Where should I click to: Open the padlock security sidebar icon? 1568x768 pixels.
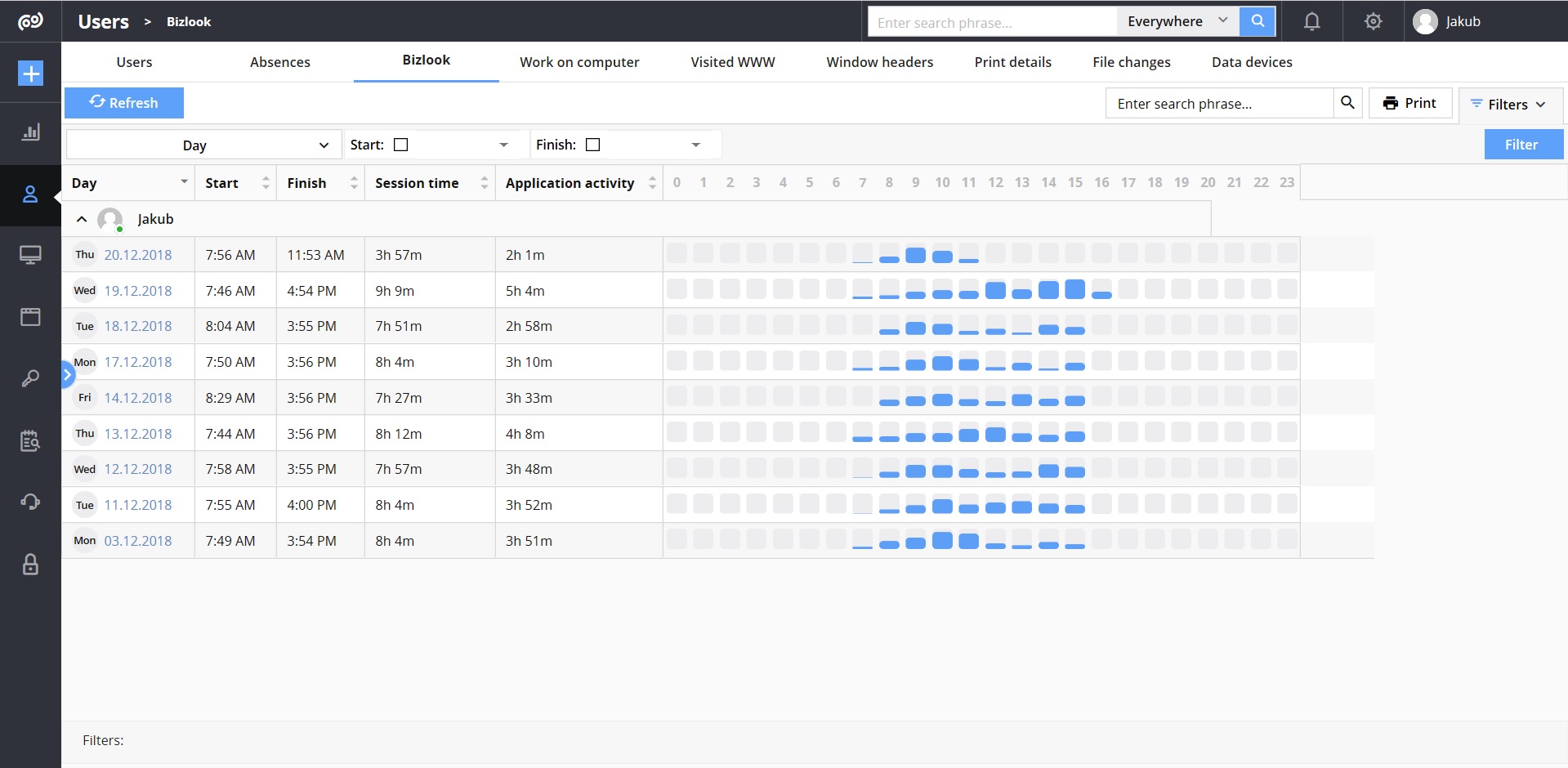click(x=30, y=564)
